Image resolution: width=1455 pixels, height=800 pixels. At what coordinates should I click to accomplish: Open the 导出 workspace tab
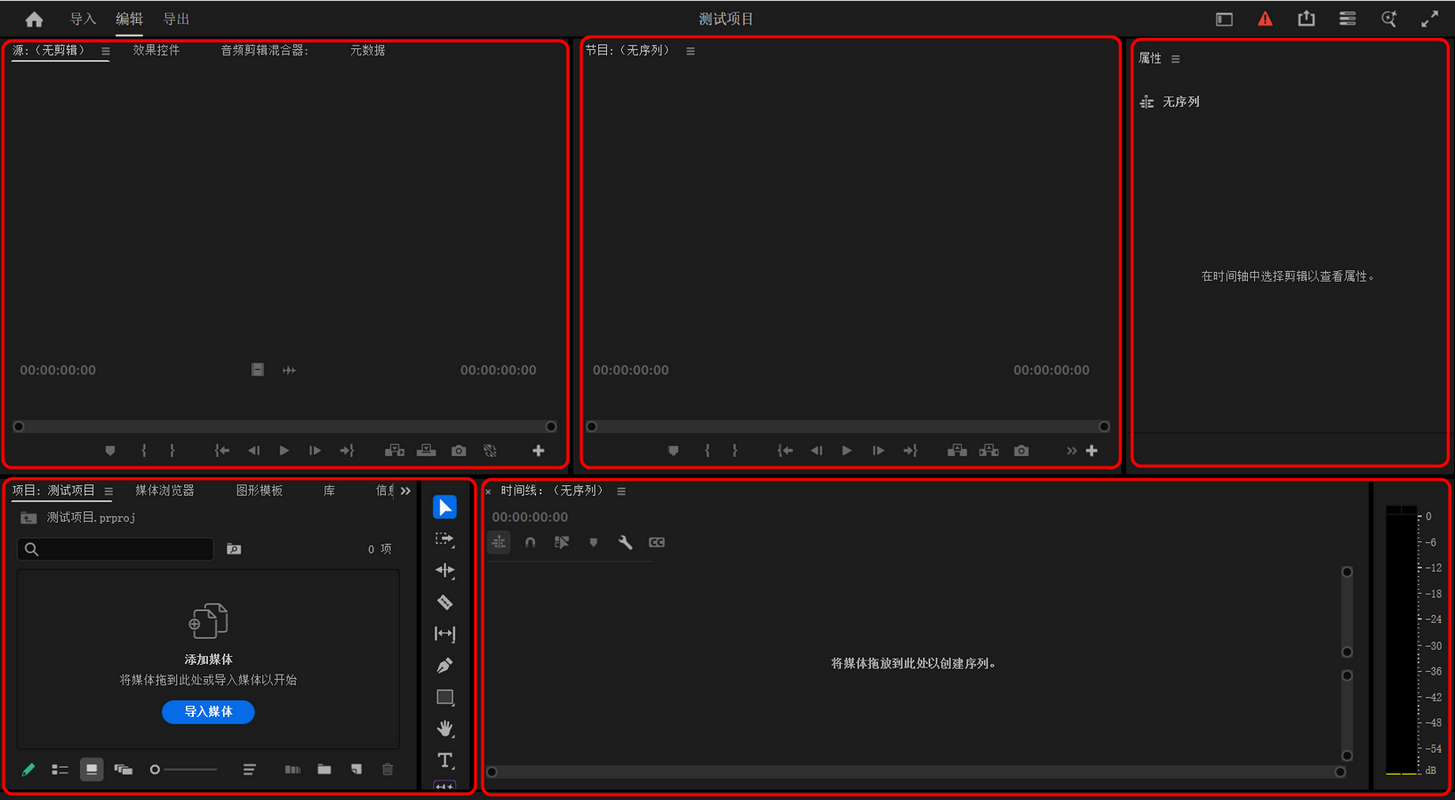[x=176, y=19]
